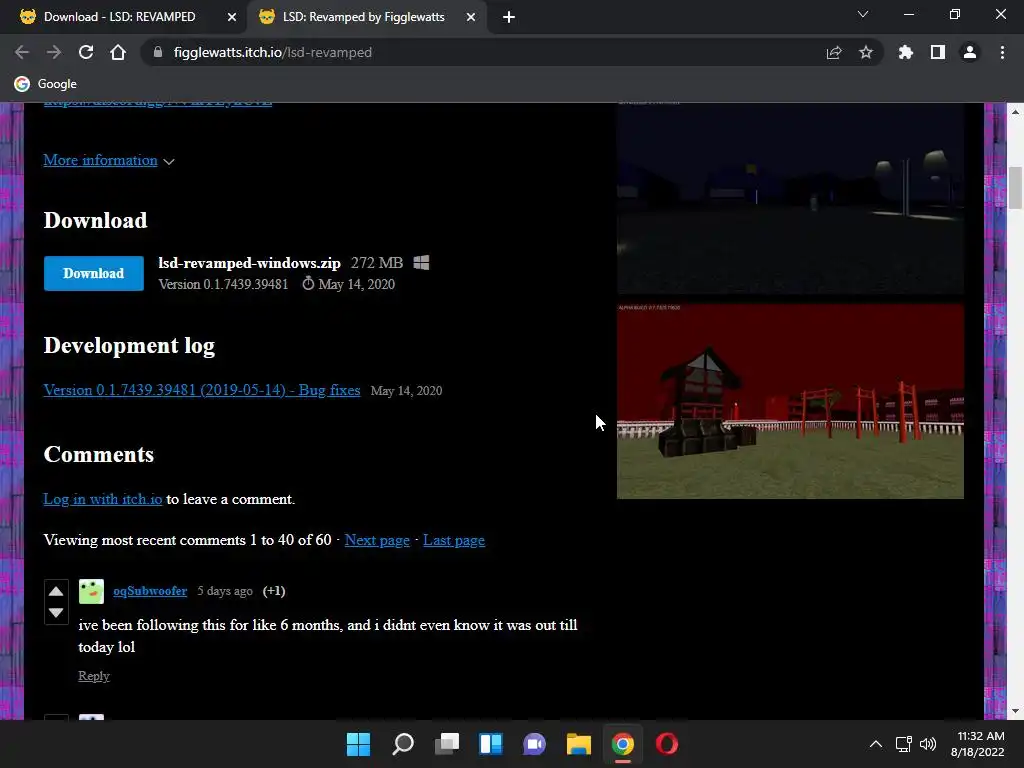
Task: Jump to Last page of comments
Action: (454, 540)
